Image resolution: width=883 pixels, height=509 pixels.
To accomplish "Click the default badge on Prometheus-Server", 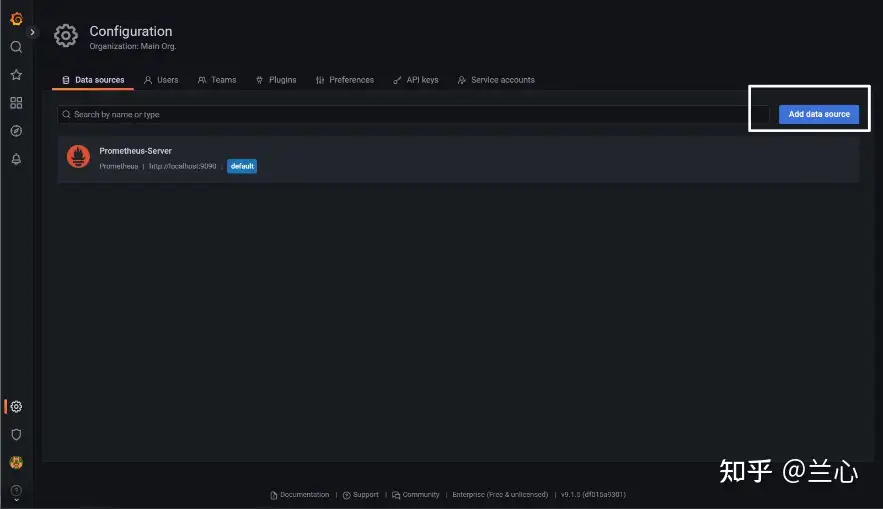I will (x=242, y=166).
